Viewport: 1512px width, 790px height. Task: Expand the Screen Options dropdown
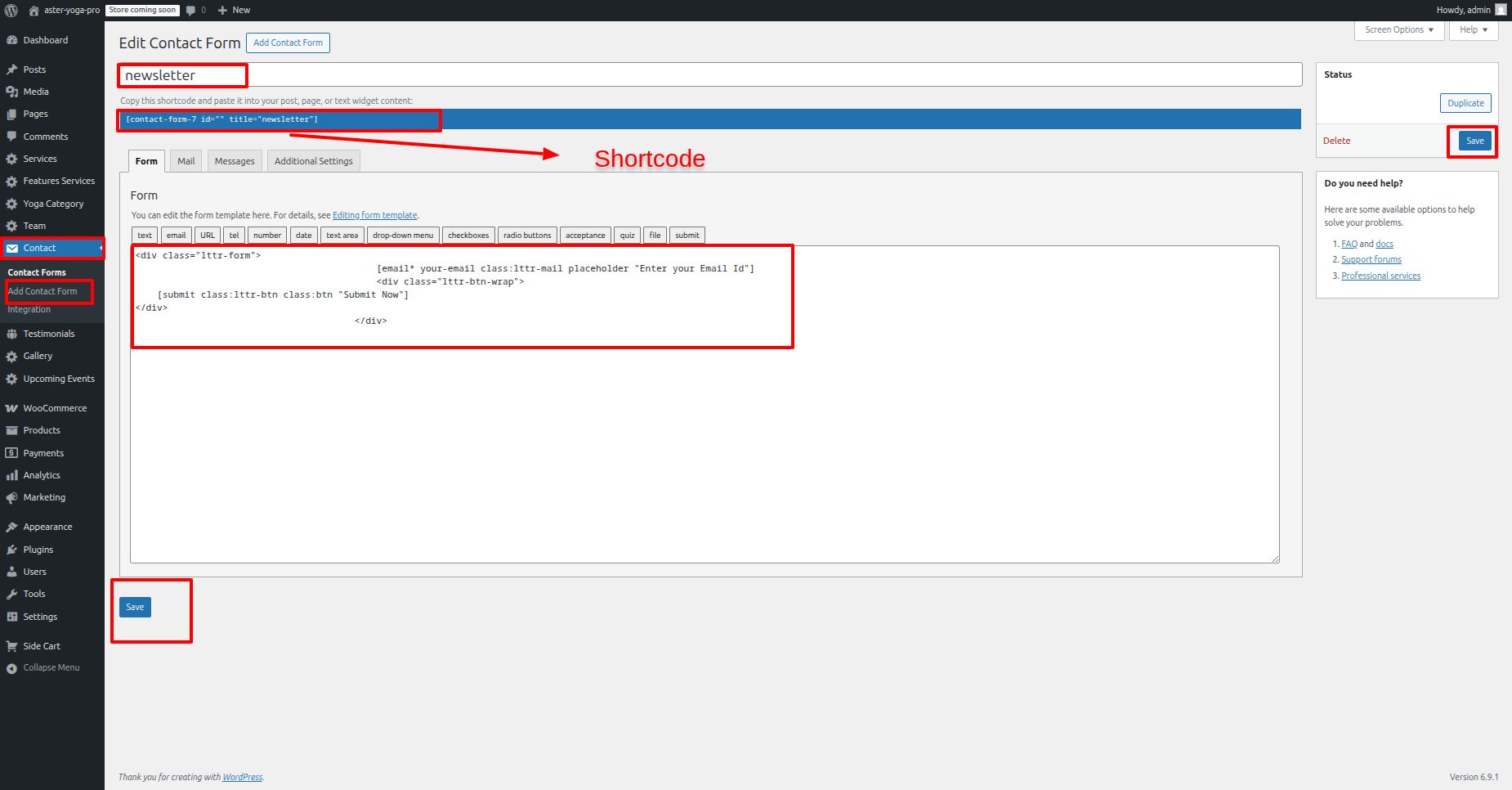(1398, 30)
